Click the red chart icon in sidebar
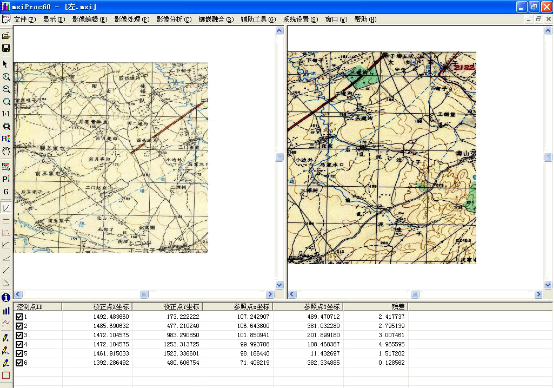 click(6, 233)
